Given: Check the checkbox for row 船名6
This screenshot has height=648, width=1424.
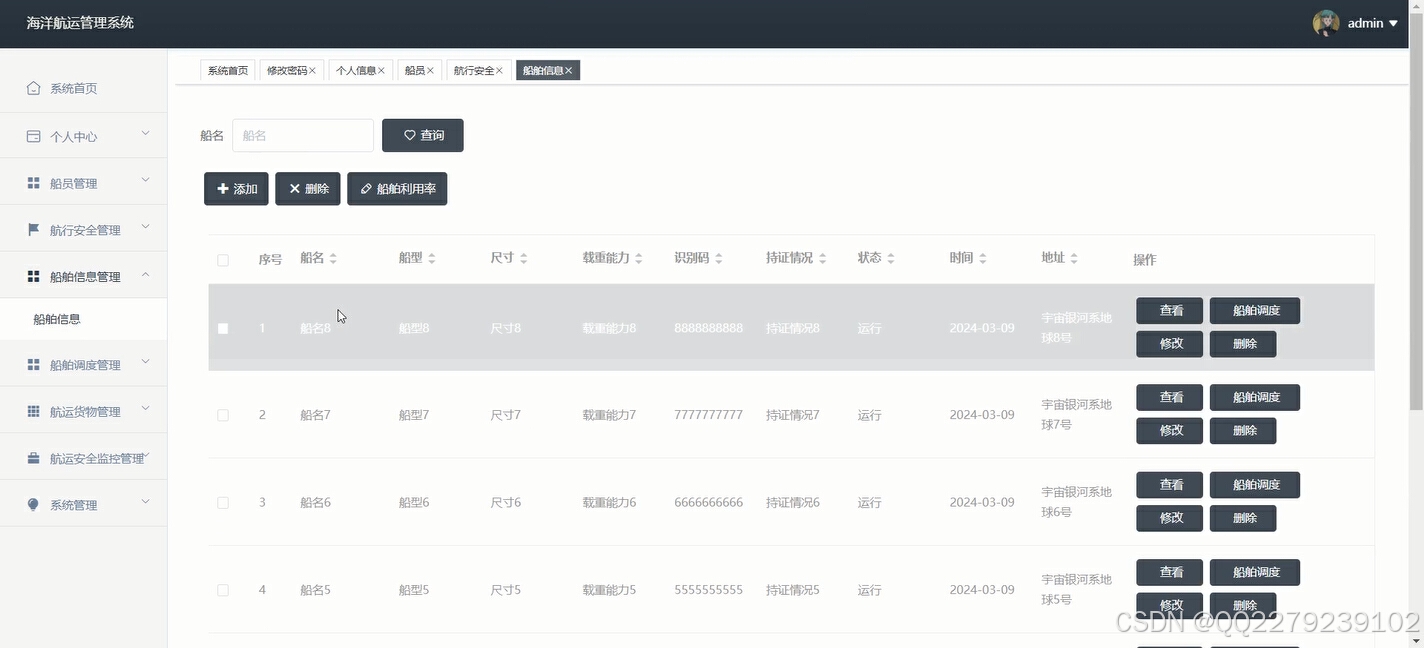Looking at the screenshot, I should point(223,502).
